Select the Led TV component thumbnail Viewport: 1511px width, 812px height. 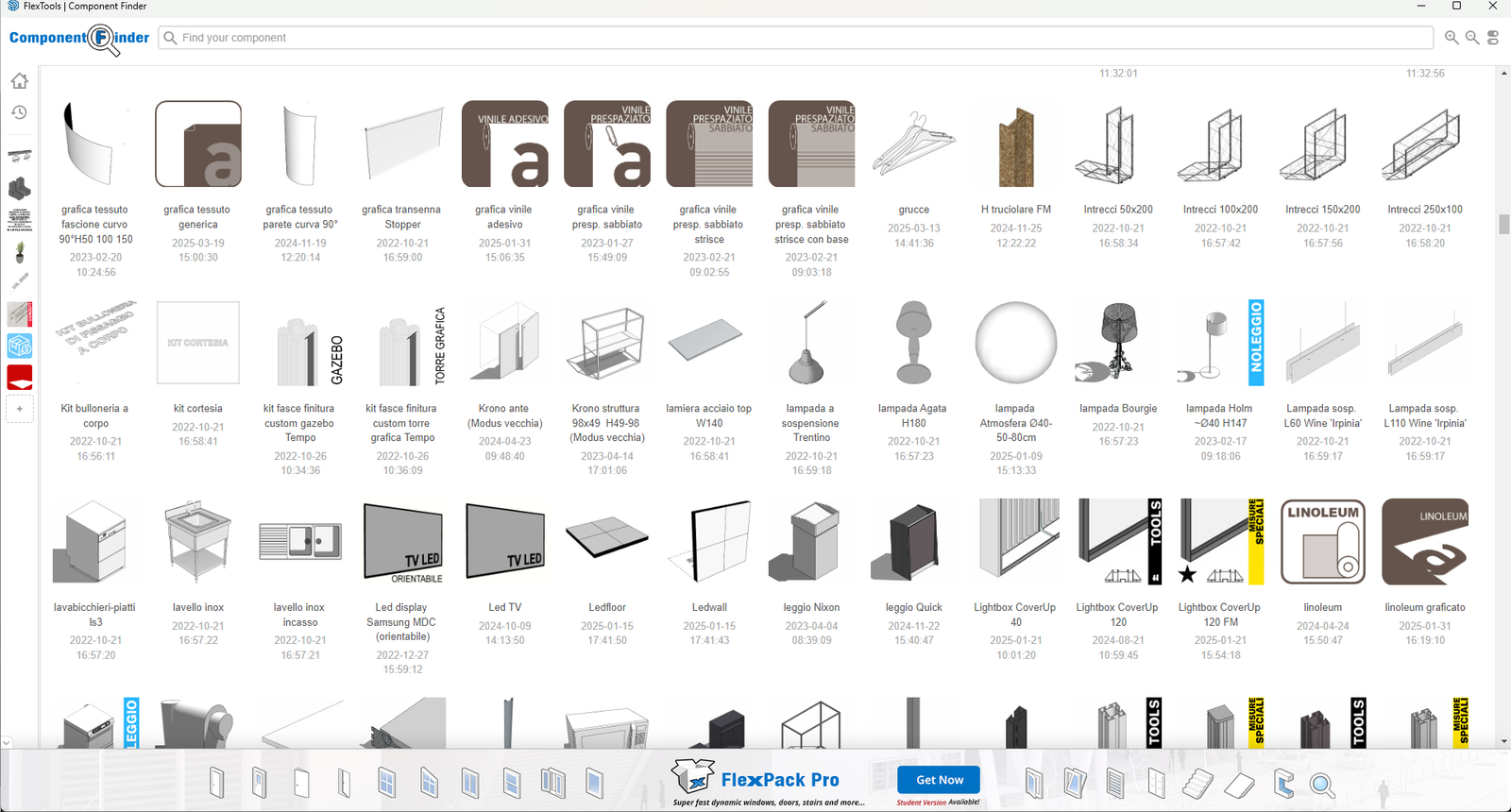[505, 541]
